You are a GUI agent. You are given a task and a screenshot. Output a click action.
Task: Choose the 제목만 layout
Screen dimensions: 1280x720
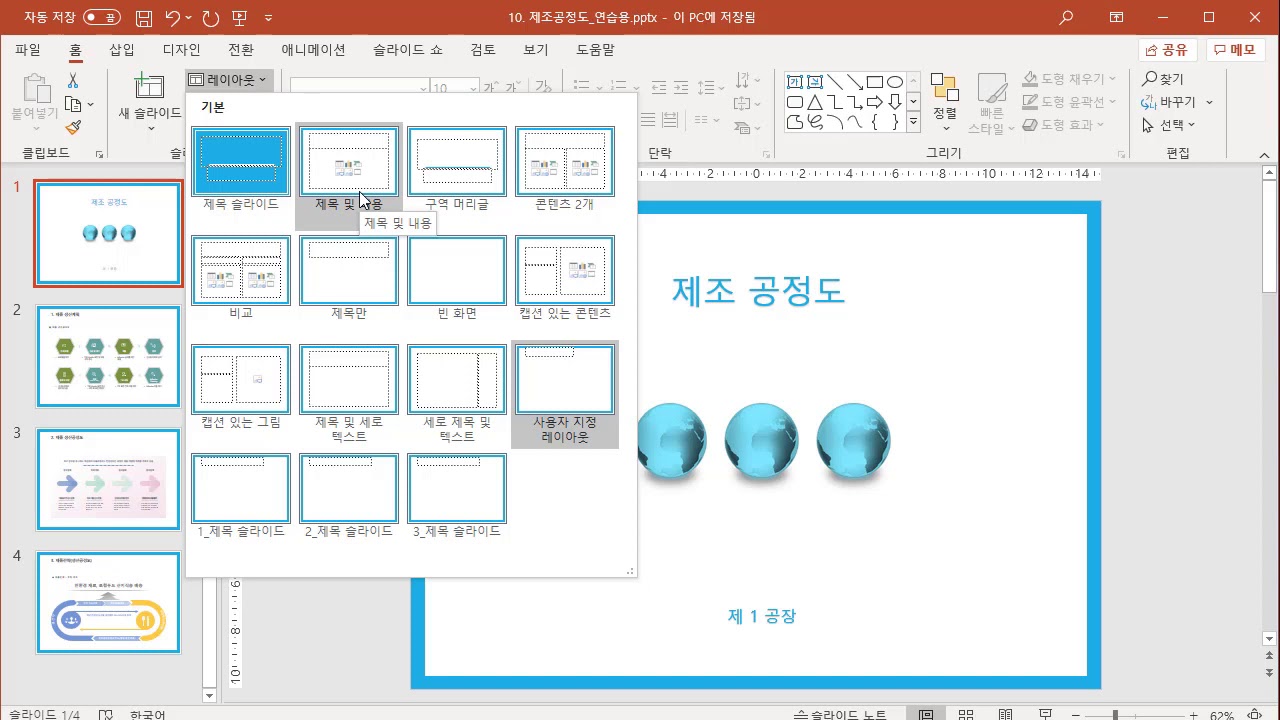349,270
